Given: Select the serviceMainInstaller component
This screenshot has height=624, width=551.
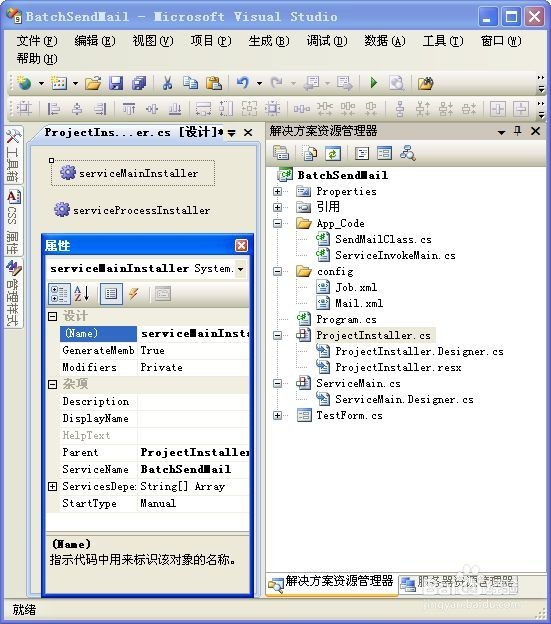Looking at the screenshot, I should tap(133, 173).
